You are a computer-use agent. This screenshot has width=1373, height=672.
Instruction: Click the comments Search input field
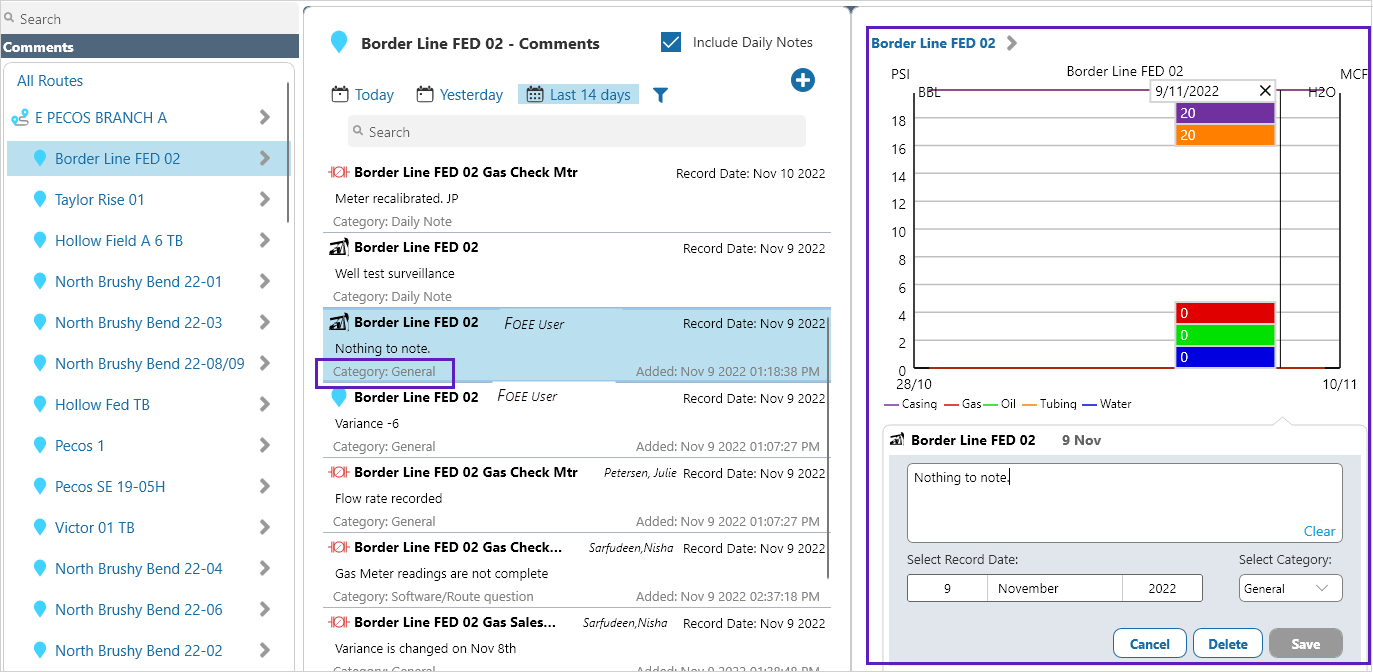pos(577,132)
